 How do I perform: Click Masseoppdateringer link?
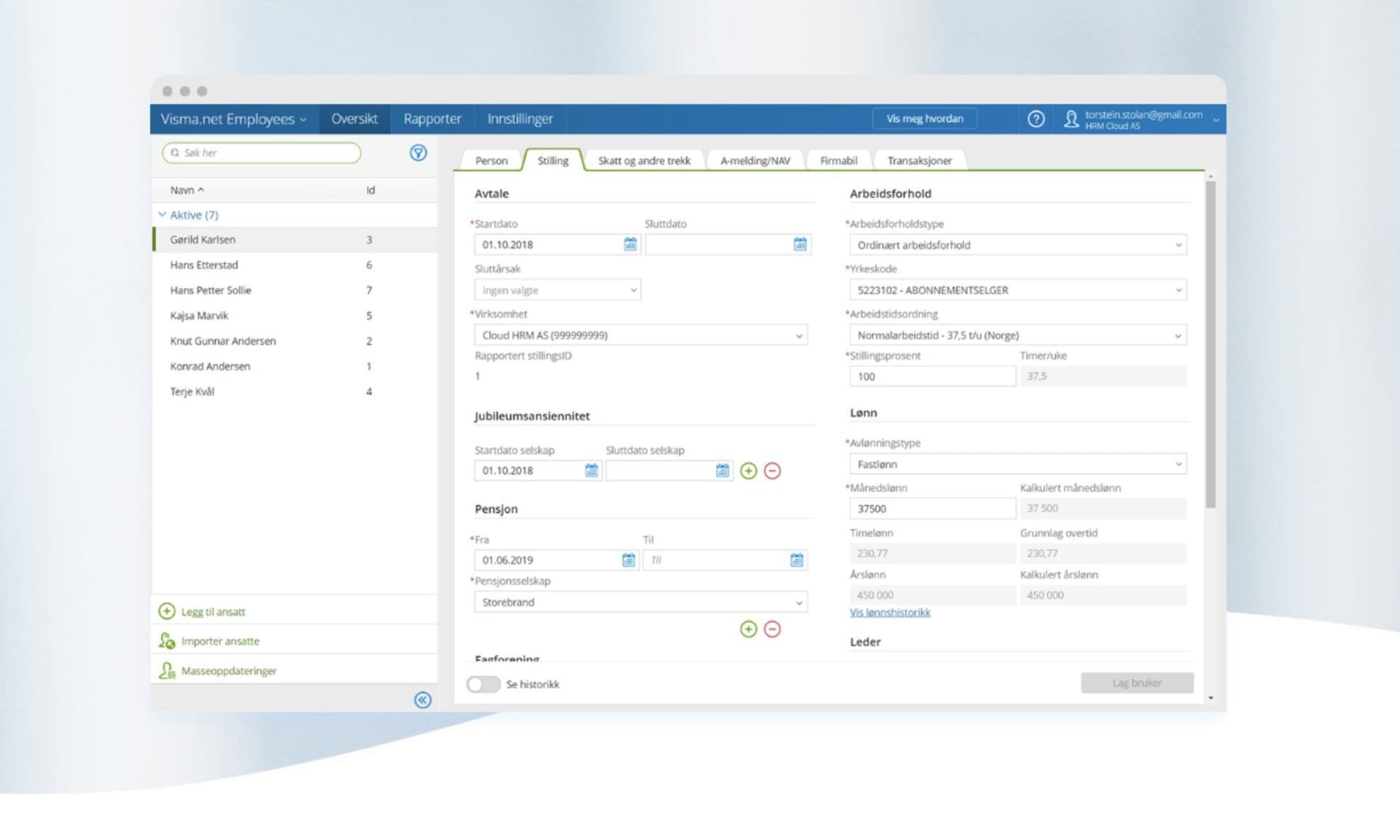coord(229,671)
